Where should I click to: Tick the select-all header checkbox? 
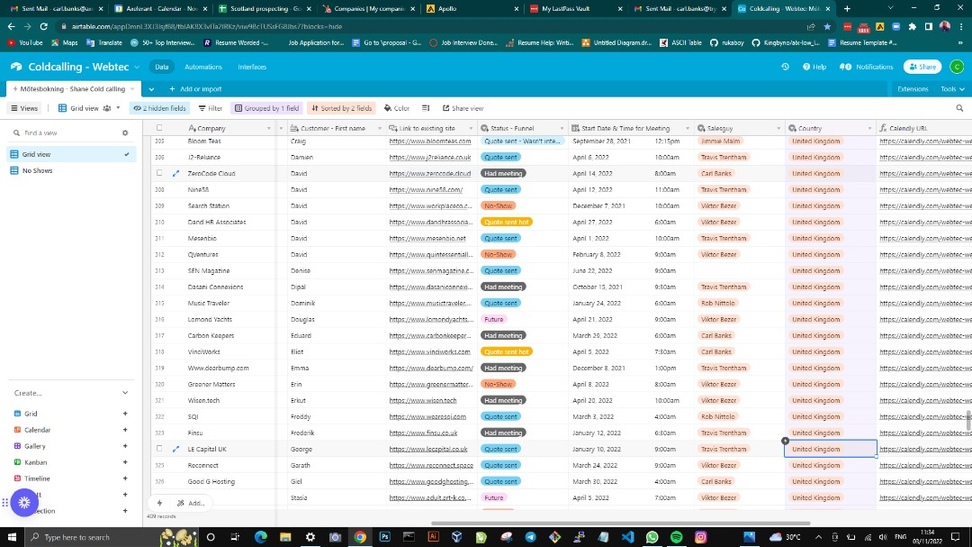pos(159,128)
